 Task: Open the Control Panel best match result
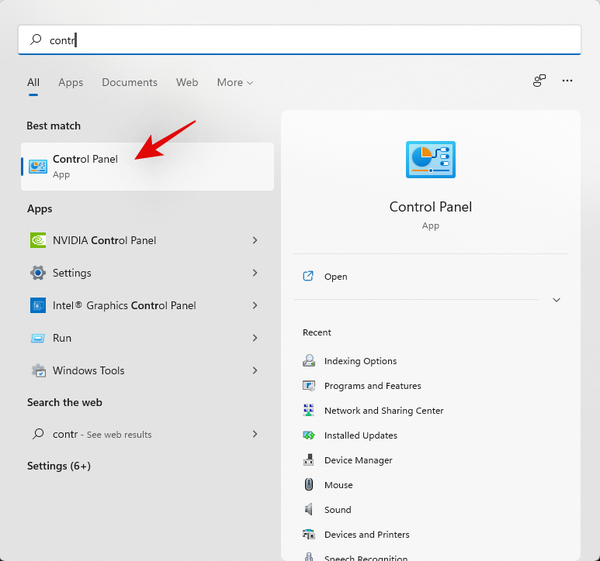tap(85, 166)
